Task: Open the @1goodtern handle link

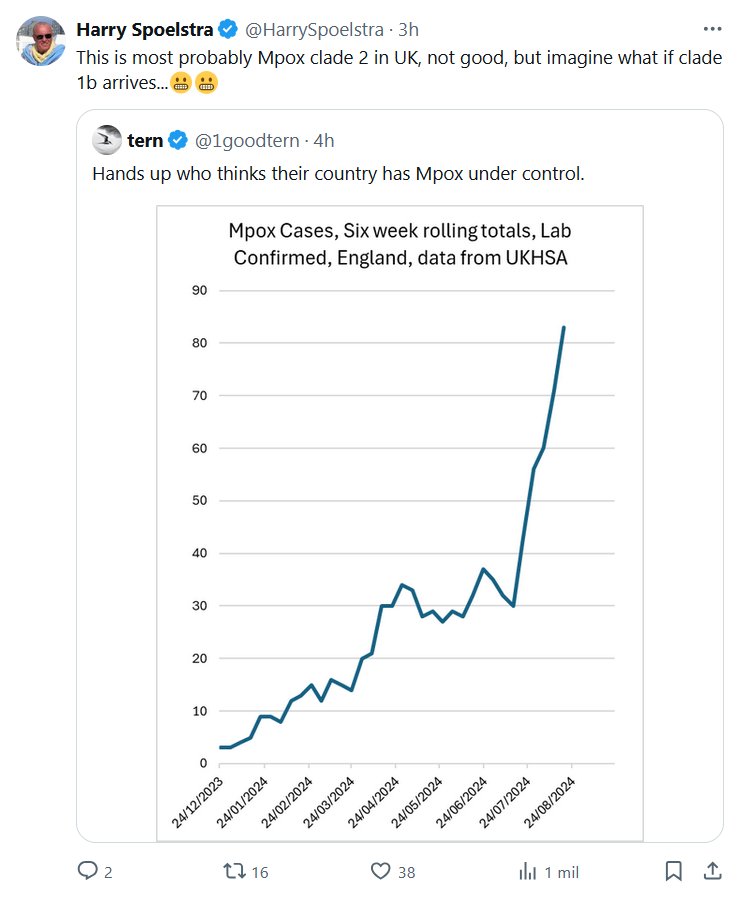Action: pos(246,140)
